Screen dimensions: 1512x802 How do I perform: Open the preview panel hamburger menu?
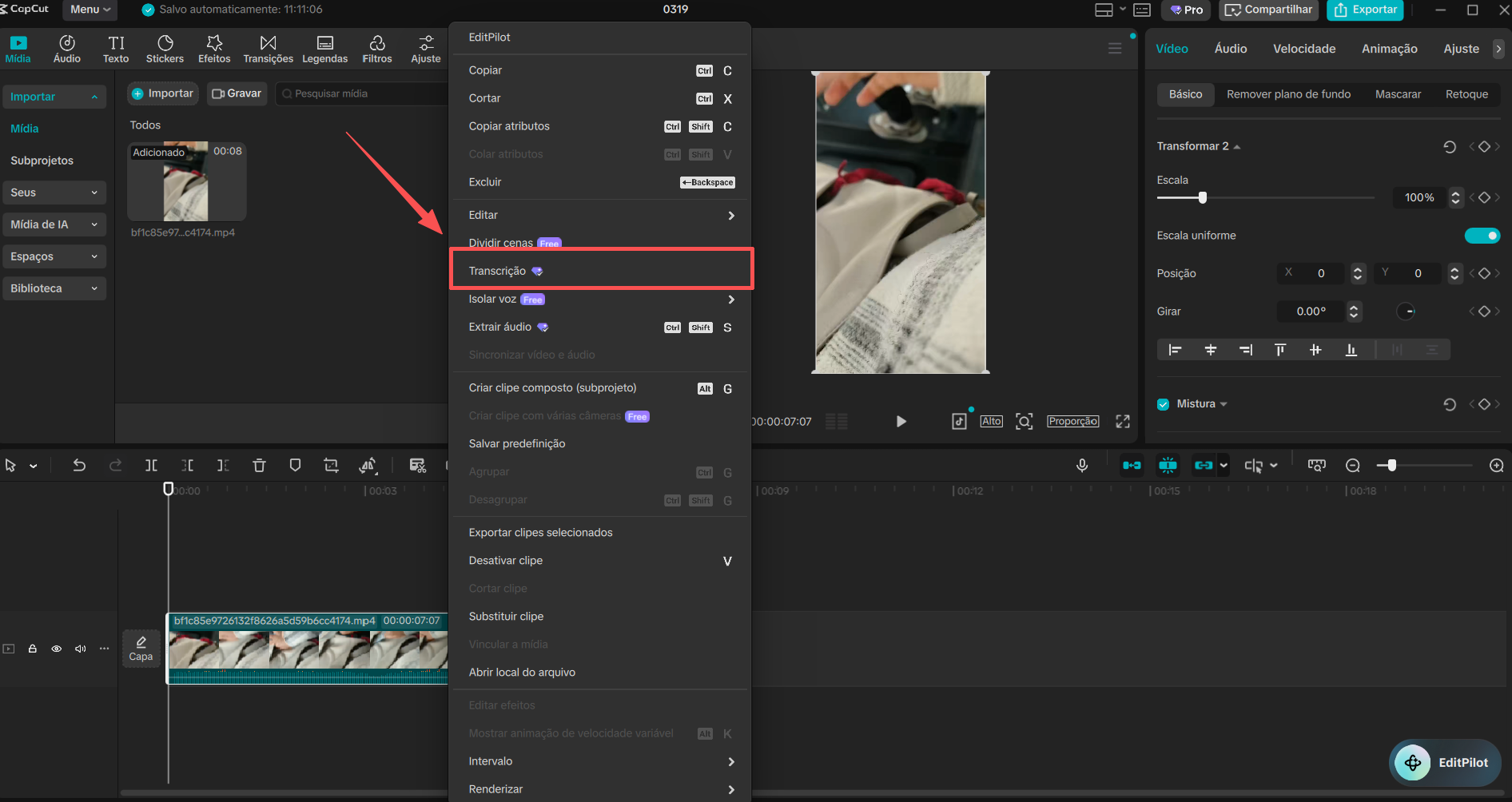(1115, 49)
